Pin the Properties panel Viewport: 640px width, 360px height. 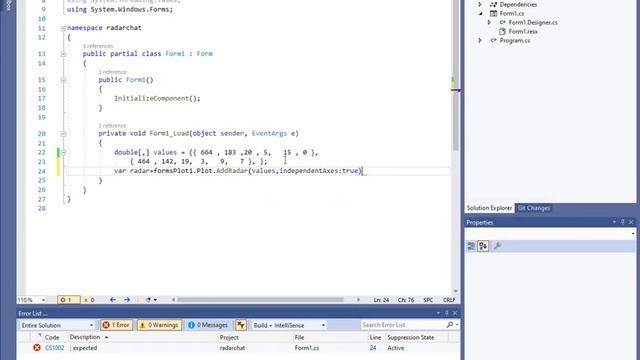coord(622,222)
